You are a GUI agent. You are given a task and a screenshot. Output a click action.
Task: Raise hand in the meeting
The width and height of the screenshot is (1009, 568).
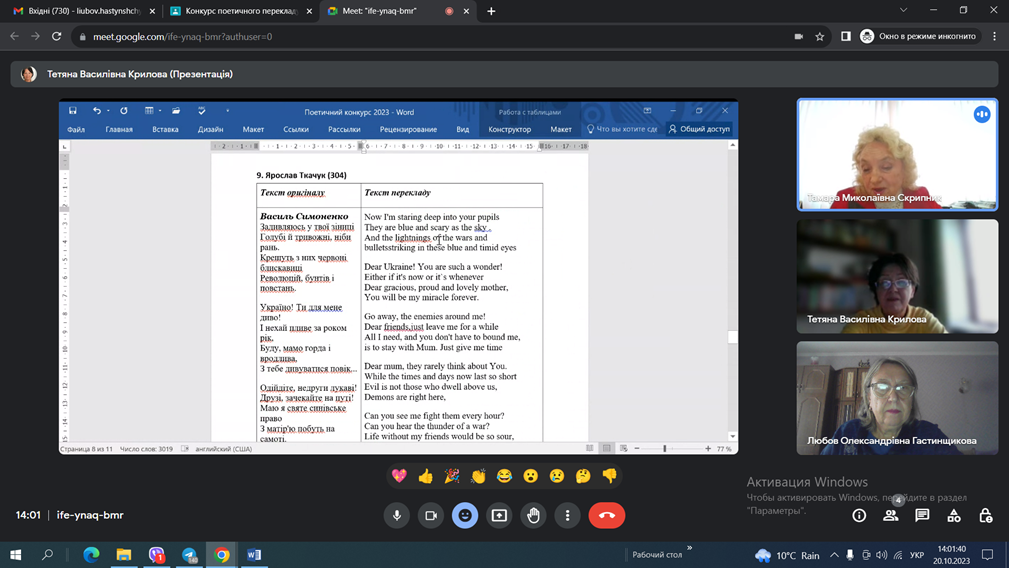[533, 515]
